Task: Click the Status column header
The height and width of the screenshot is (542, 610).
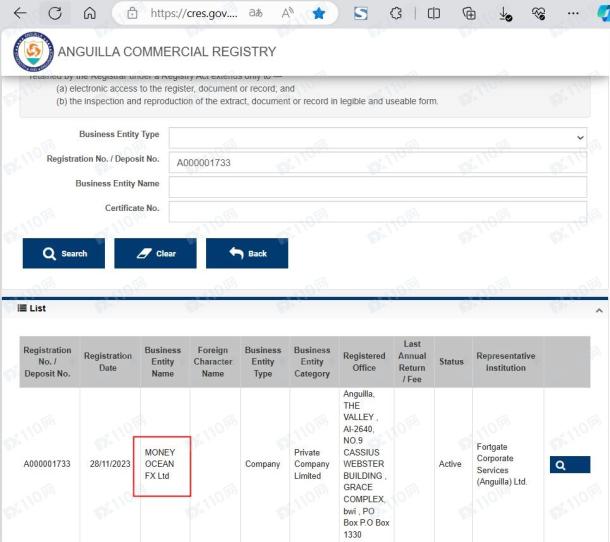Action: (x=451, y=362)
